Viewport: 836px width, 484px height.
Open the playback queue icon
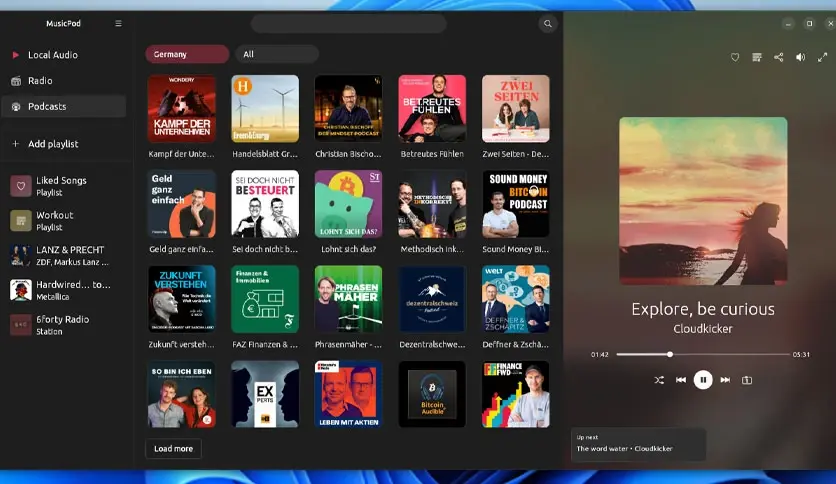tap(757, 57)
